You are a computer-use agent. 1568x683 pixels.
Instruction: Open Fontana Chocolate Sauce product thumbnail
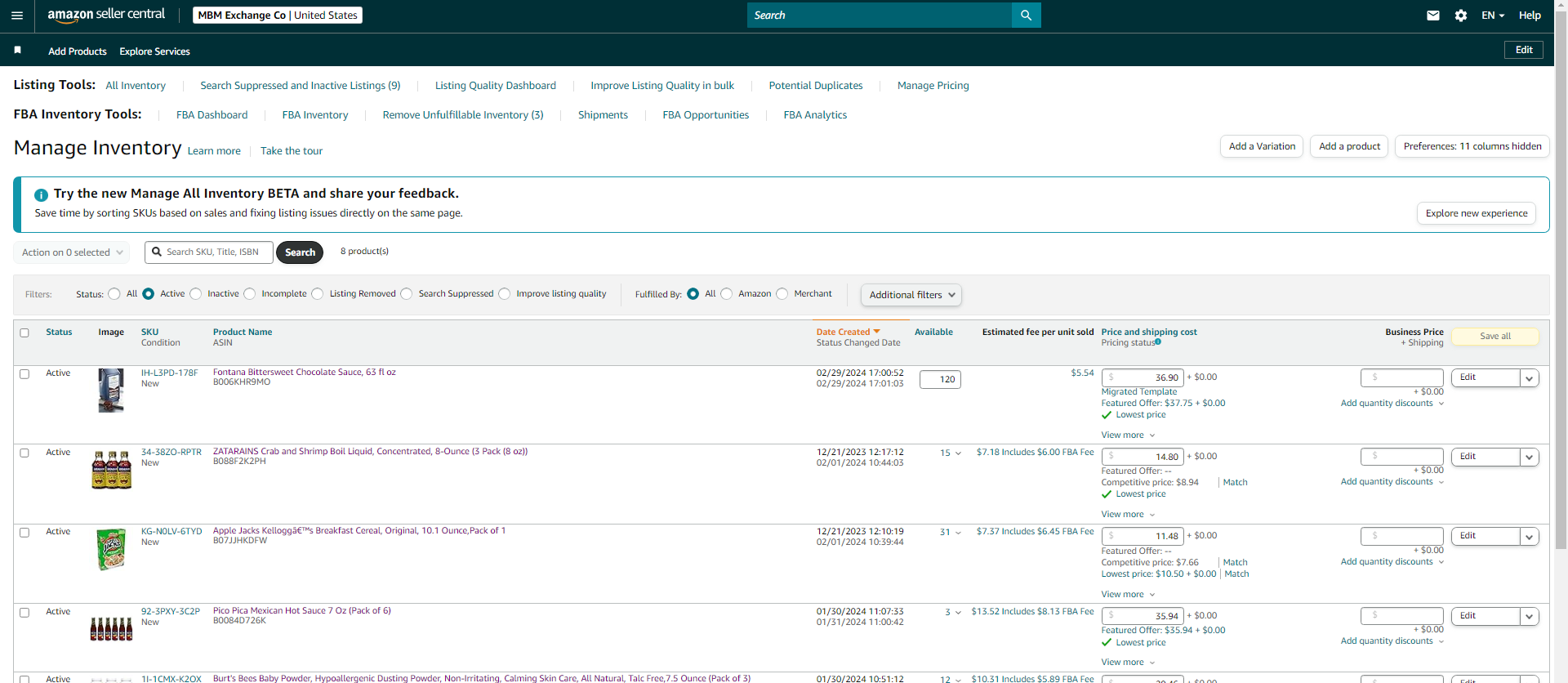click(x=111, y=390)
